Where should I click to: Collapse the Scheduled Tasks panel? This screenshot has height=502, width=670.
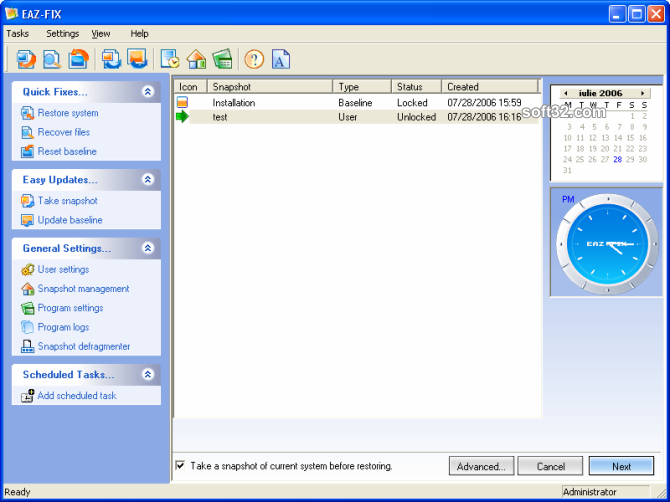tap(148, 375)
